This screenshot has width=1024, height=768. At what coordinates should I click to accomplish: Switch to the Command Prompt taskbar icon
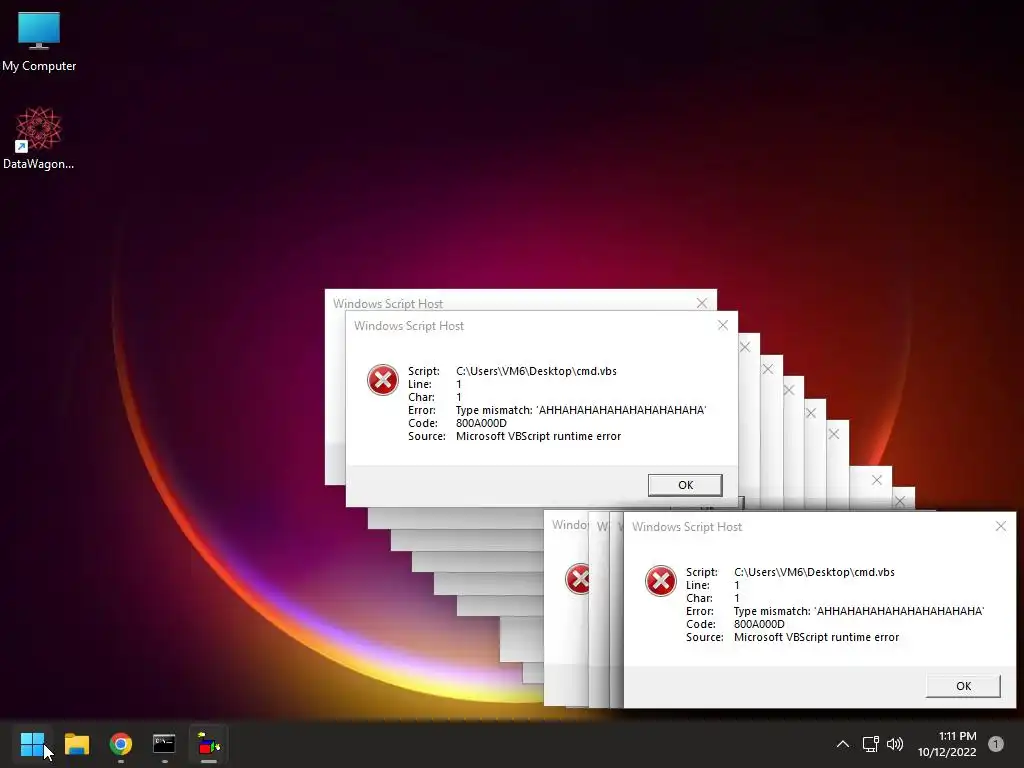click(x=164, y=744)
